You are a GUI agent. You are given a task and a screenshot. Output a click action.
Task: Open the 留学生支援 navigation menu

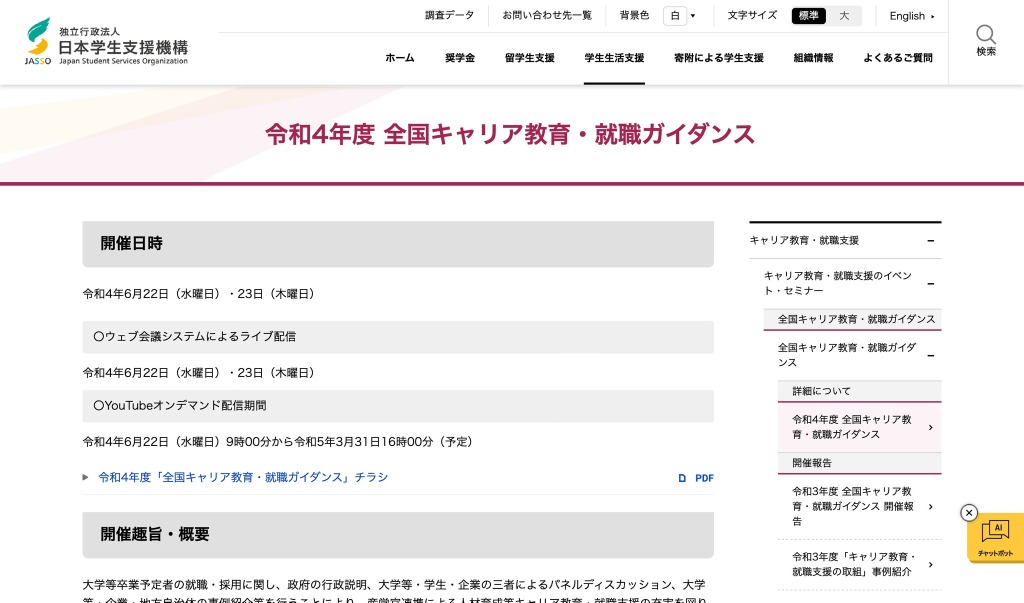click(529, 58)
